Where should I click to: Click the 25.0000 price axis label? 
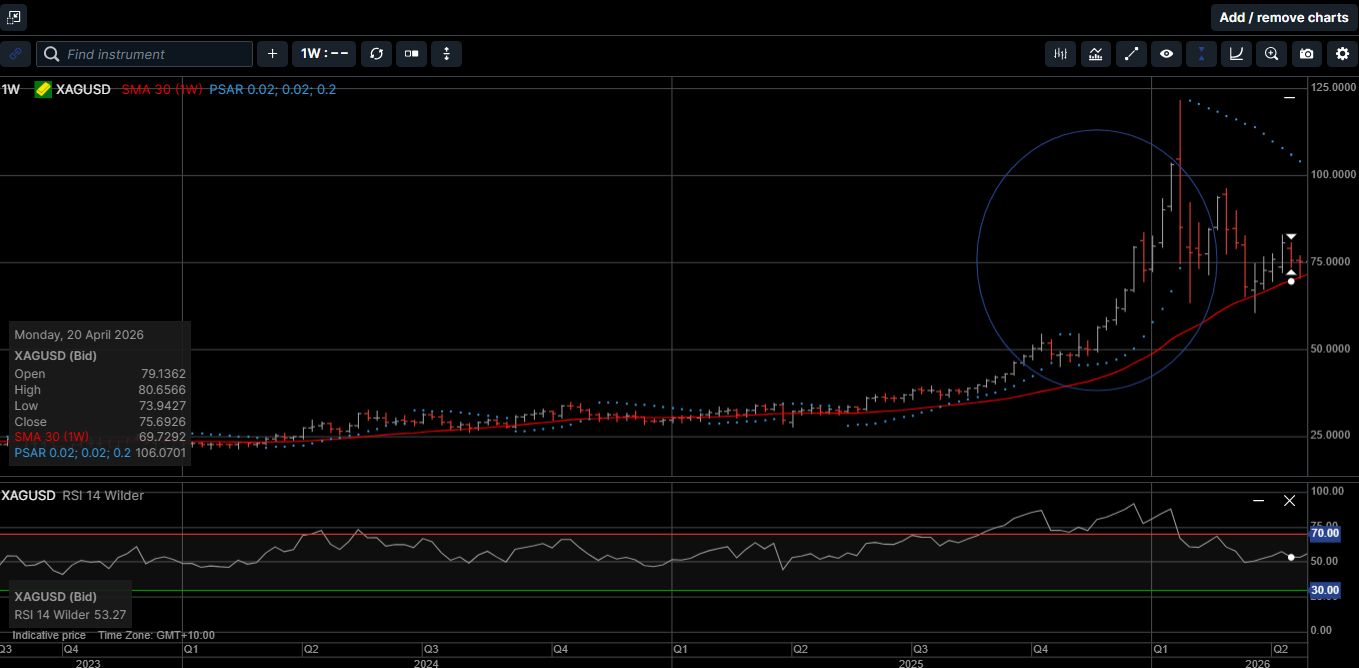(x=1330, y=436)
